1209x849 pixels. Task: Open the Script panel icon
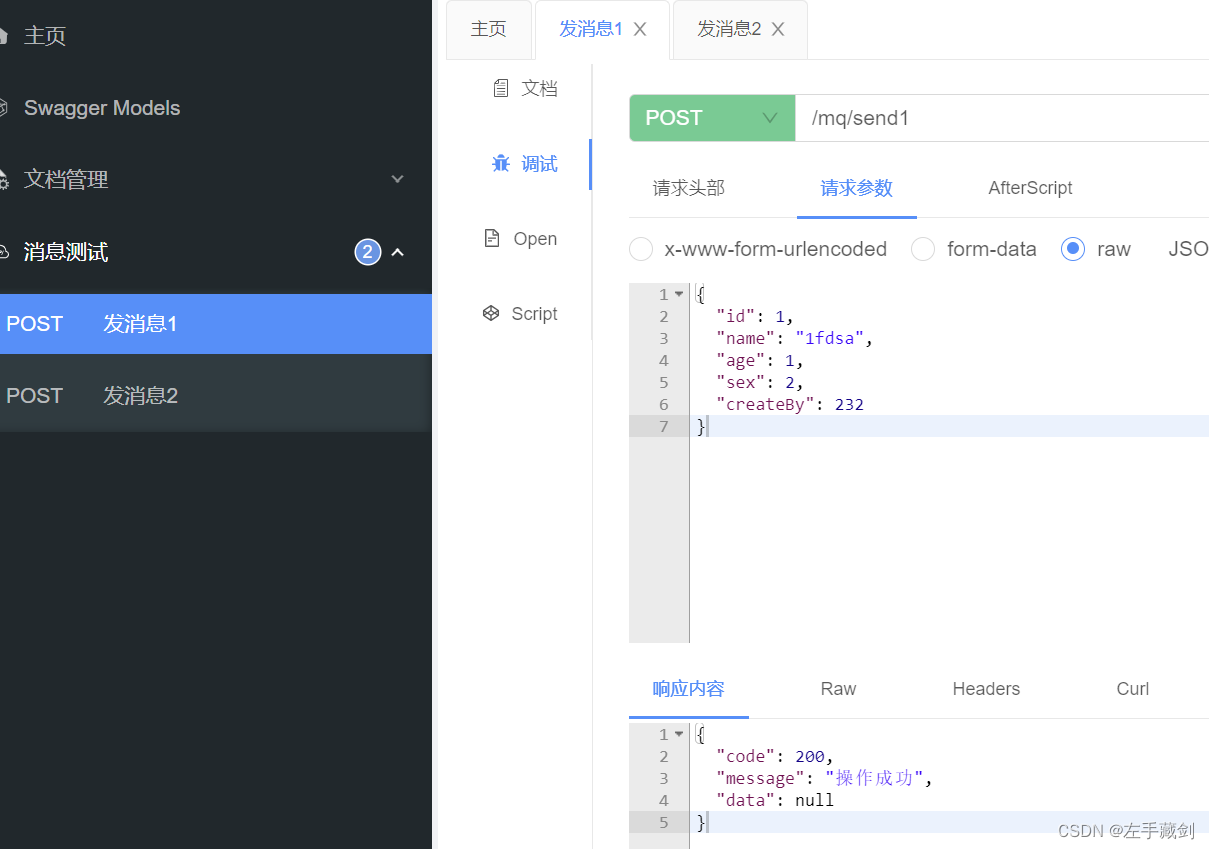pyautogui.click(x=490, y=313)
